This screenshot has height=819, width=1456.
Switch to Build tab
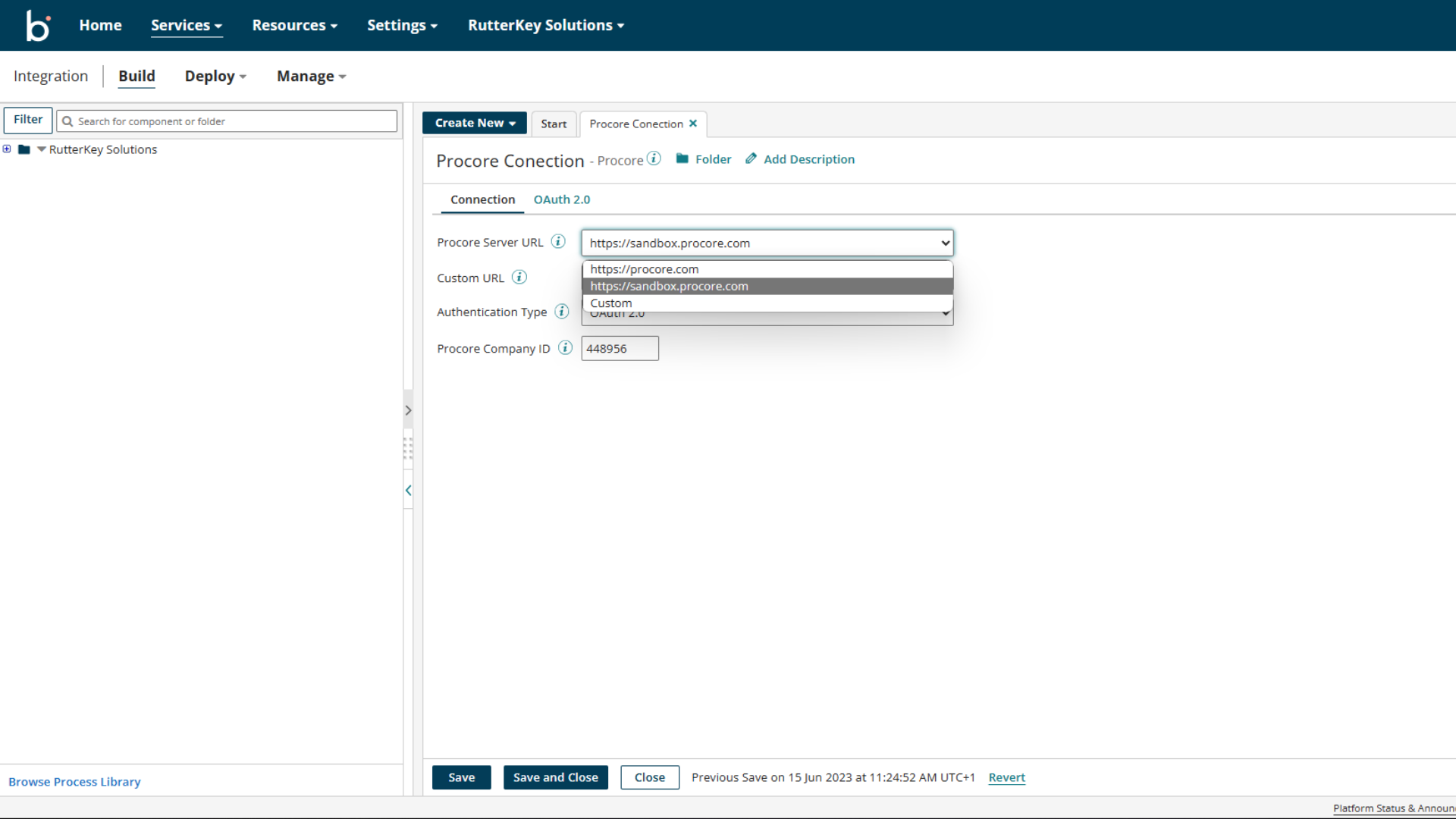coord(136,76)
